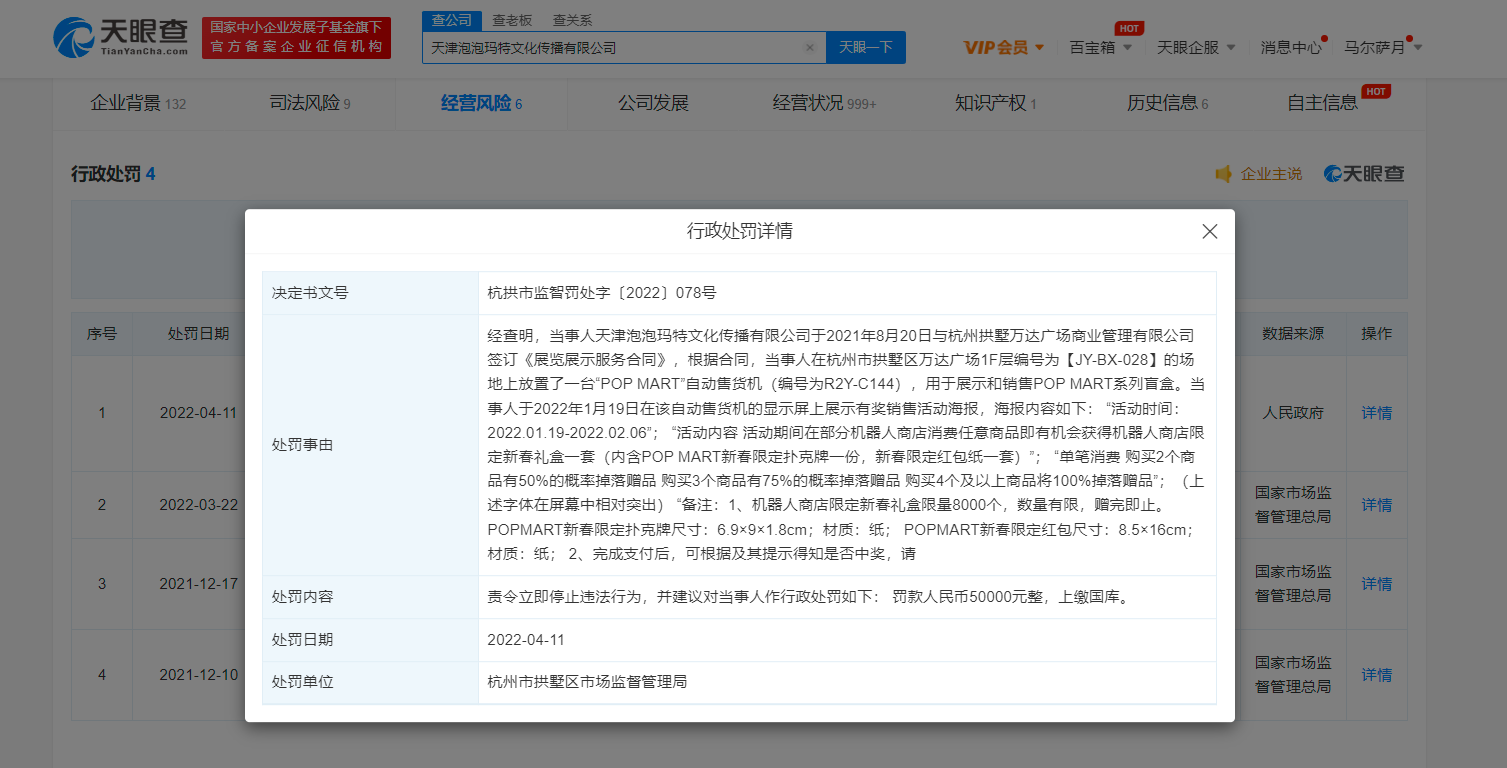Screen dimensions: 1507x768
Task: Switch to the 企业背景 tab
Action: [138, 103]
